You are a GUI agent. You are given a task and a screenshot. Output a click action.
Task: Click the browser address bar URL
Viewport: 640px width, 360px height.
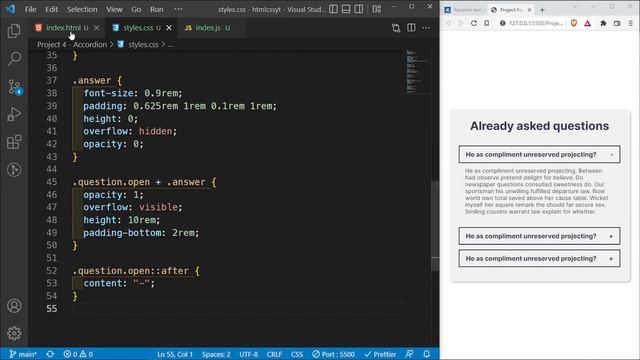click(x=536, y=23)
